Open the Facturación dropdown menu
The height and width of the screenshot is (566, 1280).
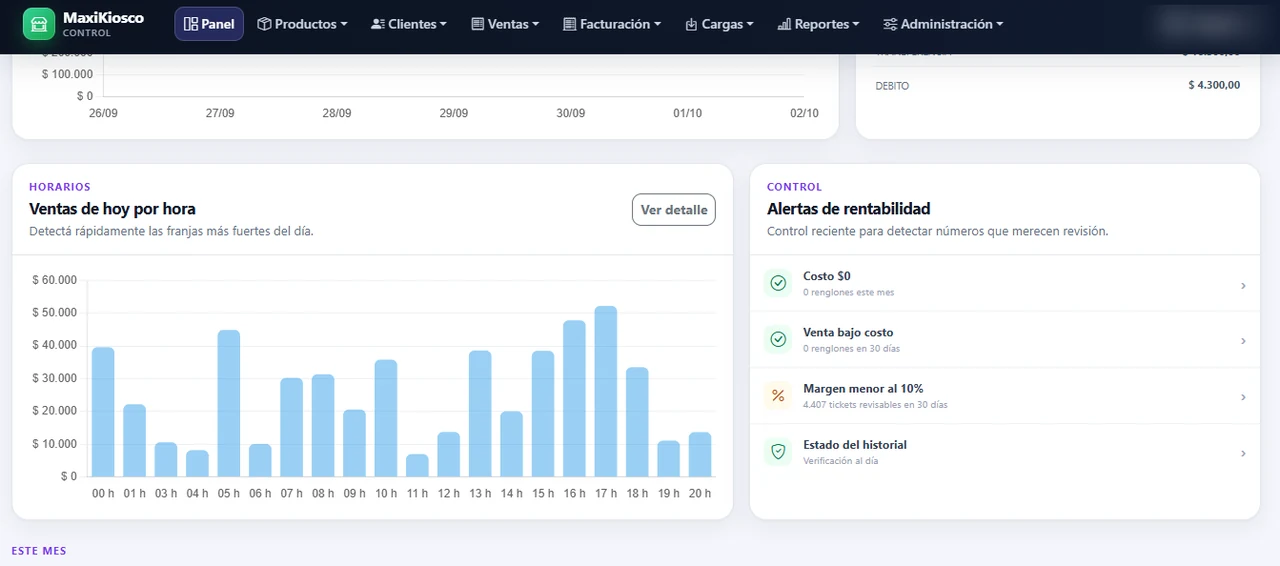point(612,24)
